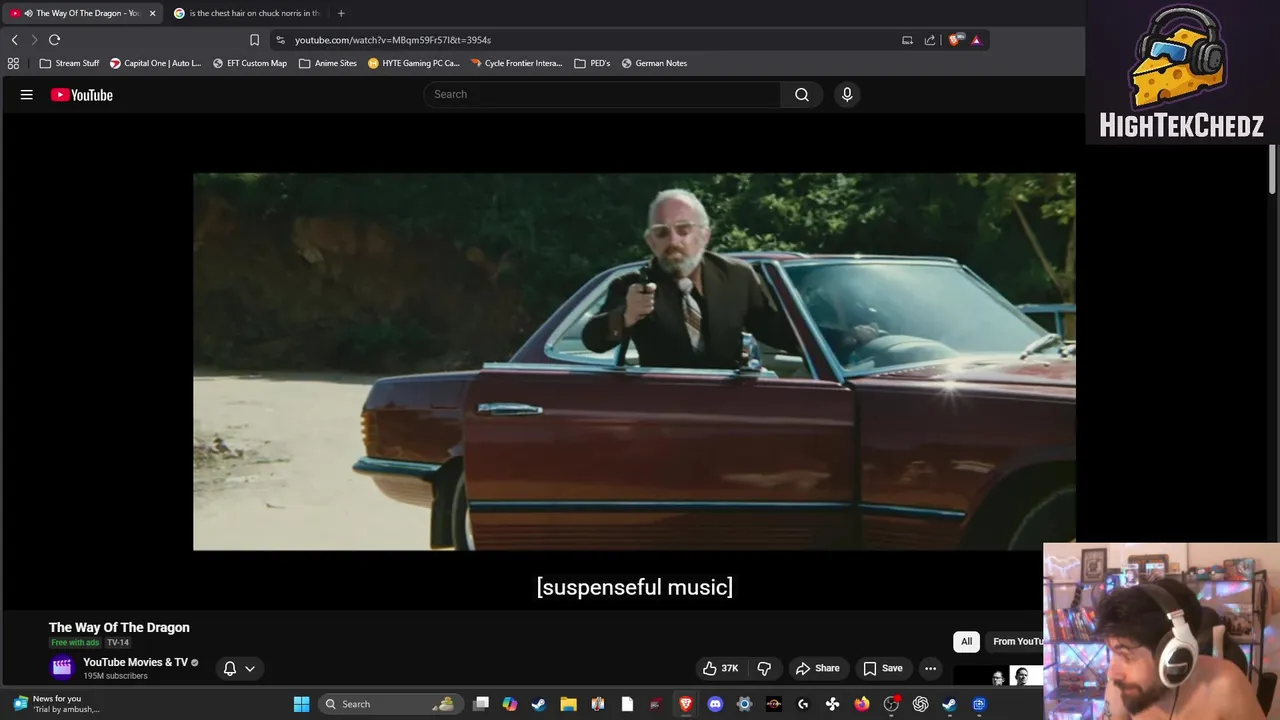Select the youtube.com address bar URL

(x=392, y=40)
